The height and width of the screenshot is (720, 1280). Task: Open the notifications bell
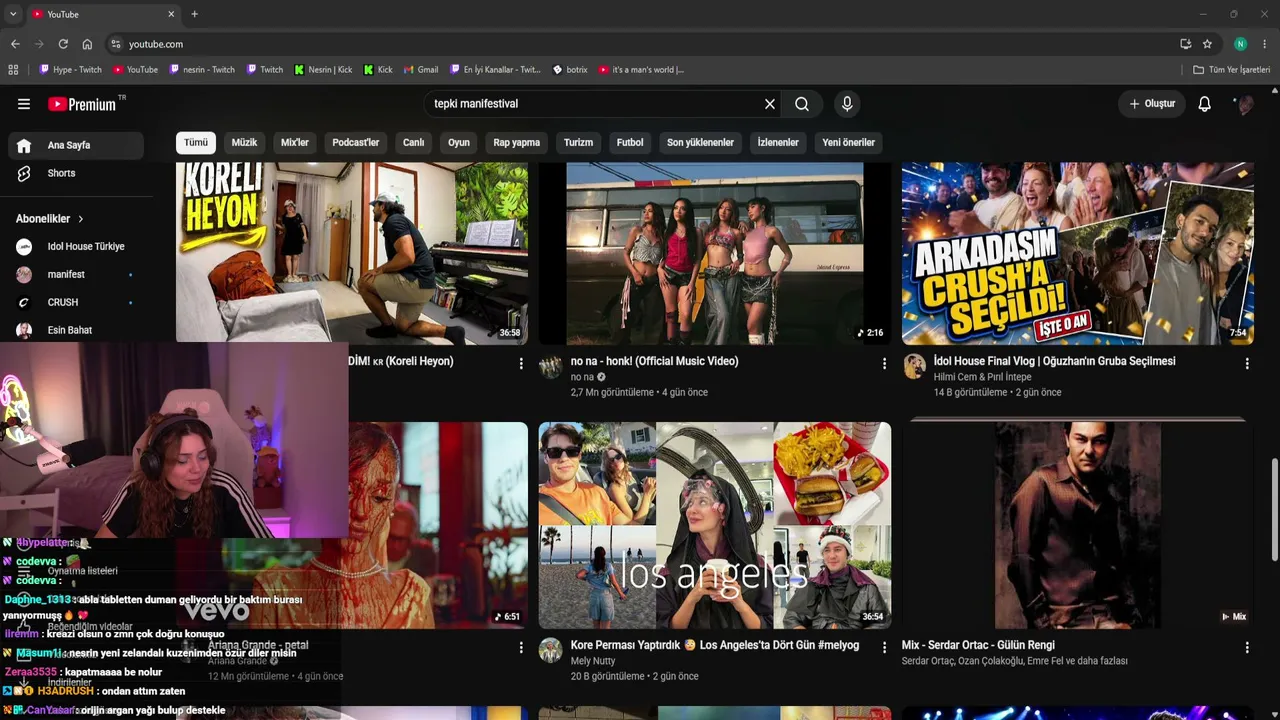[x=1205, y=104]
